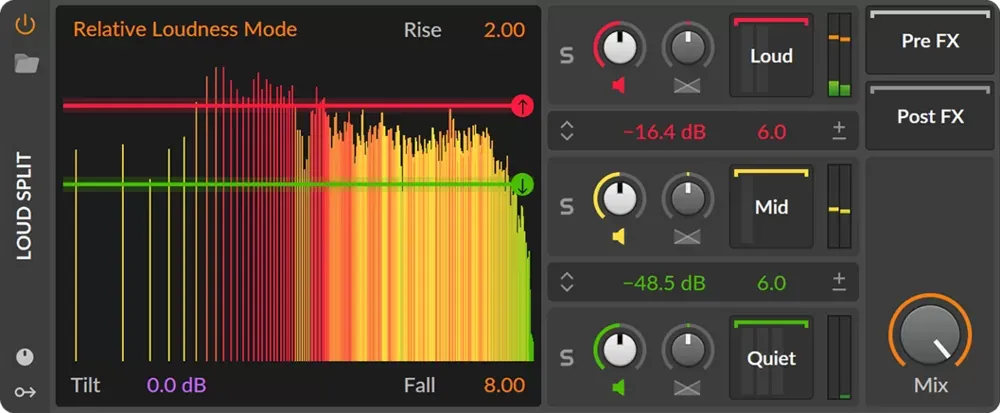Click up/down stepper beside -48.5 dB

(566, 283)
